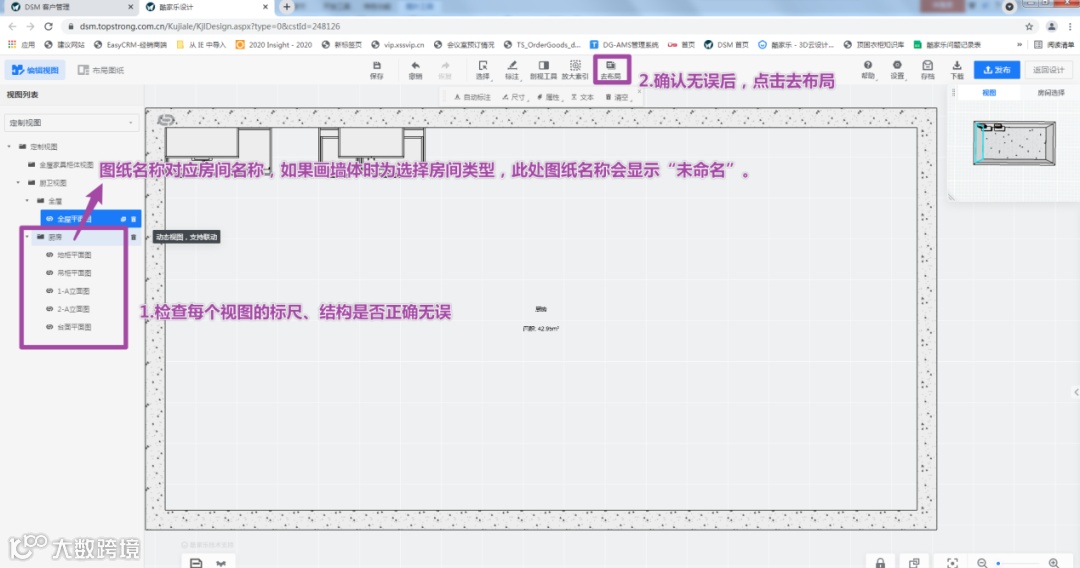Switch to 布局图纸 tab
The width and height of the screenshot is (1080, 568).
[101, 70]
